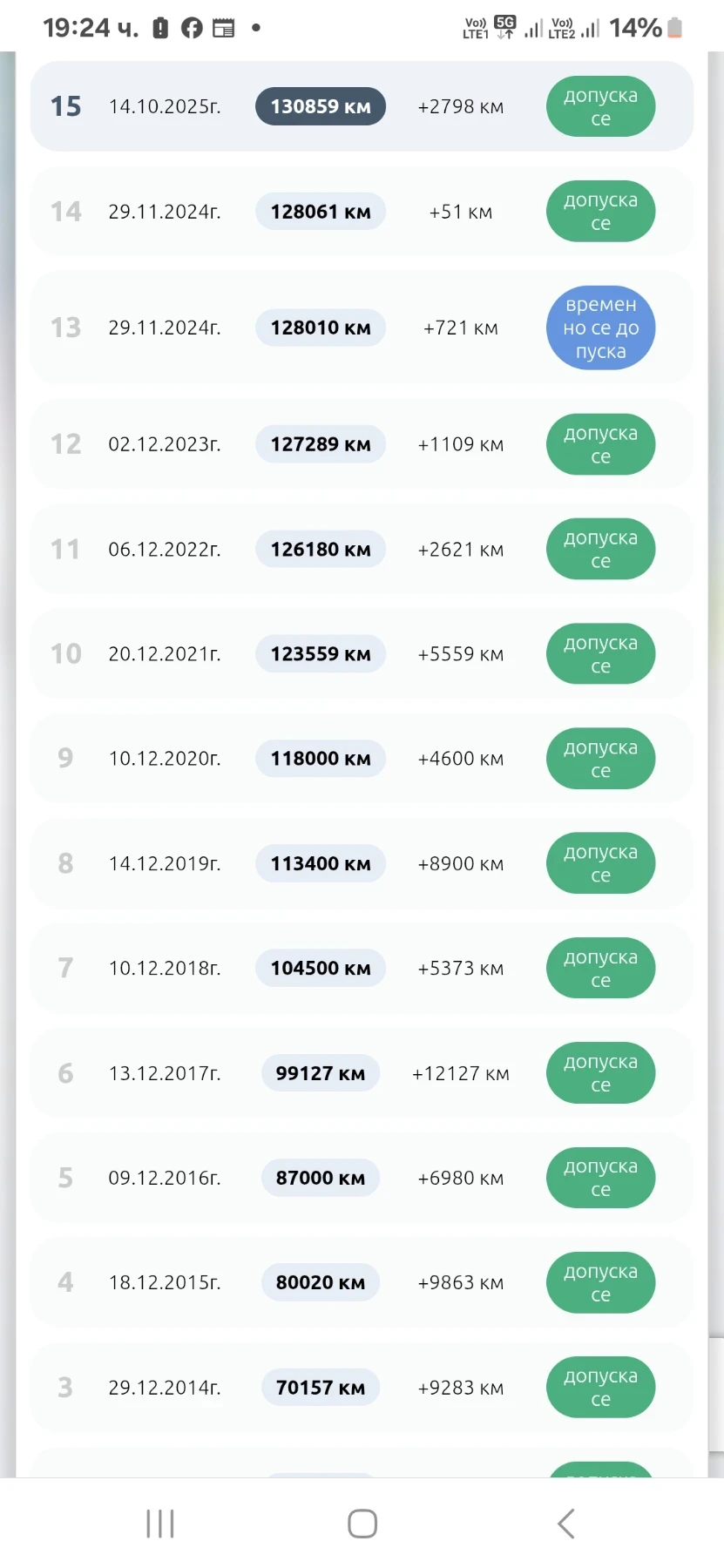Image resolution: width=724 pixels, height=1568 pixels.
Task: Click 'допуска се' badge for inspection 15
Action: coord(601,107)
